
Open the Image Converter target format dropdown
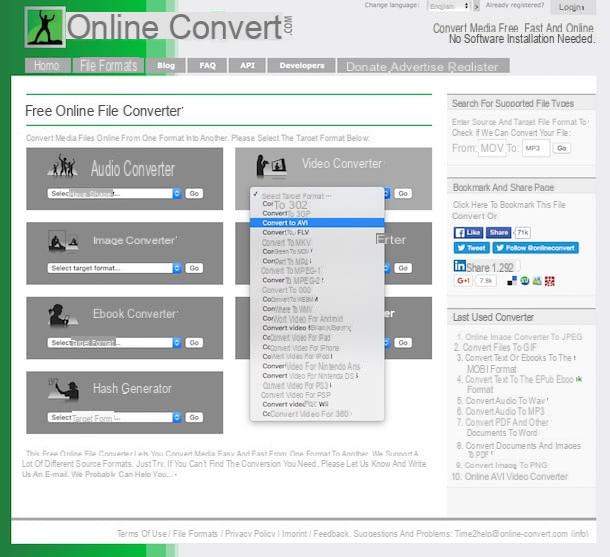click(x=114, y=268)
